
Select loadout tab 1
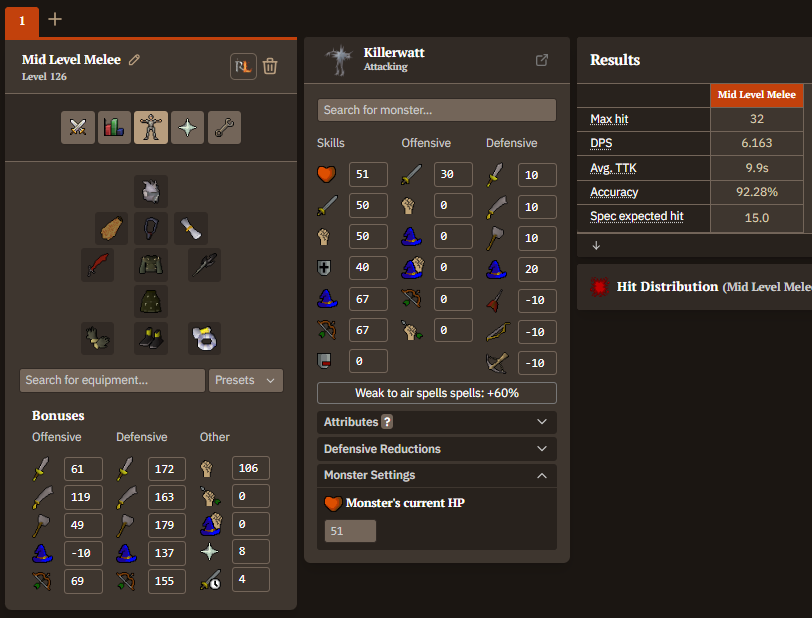pyautogui.click(x=21, y=20)
